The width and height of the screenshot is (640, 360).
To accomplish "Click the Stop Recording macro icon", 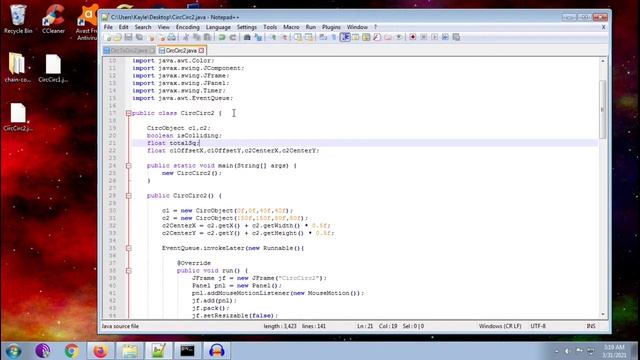I will (x=424, y=38).
